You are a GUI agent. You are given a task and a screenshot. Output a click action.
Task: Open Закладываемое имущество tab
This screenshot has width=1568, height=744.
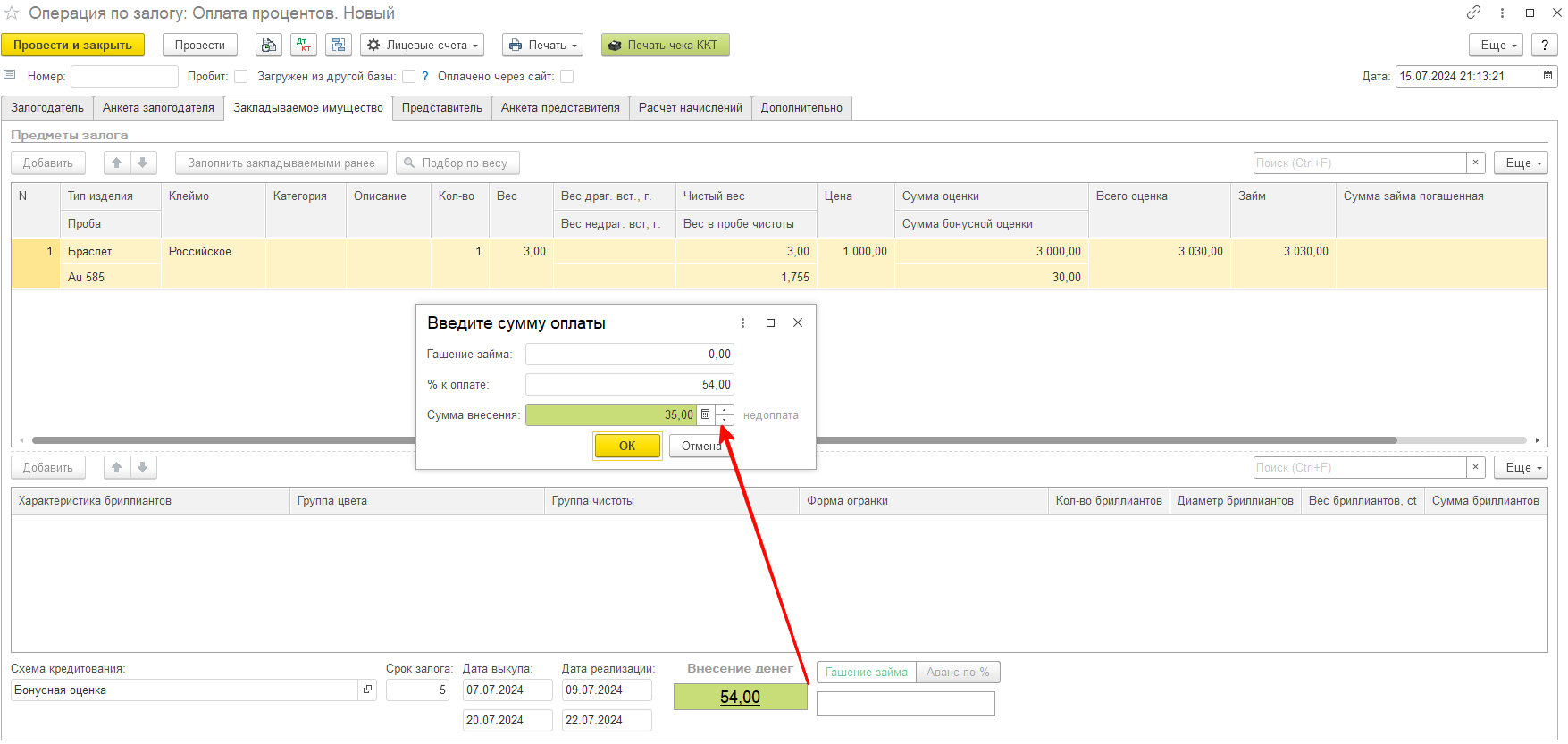tap(308, 108)
